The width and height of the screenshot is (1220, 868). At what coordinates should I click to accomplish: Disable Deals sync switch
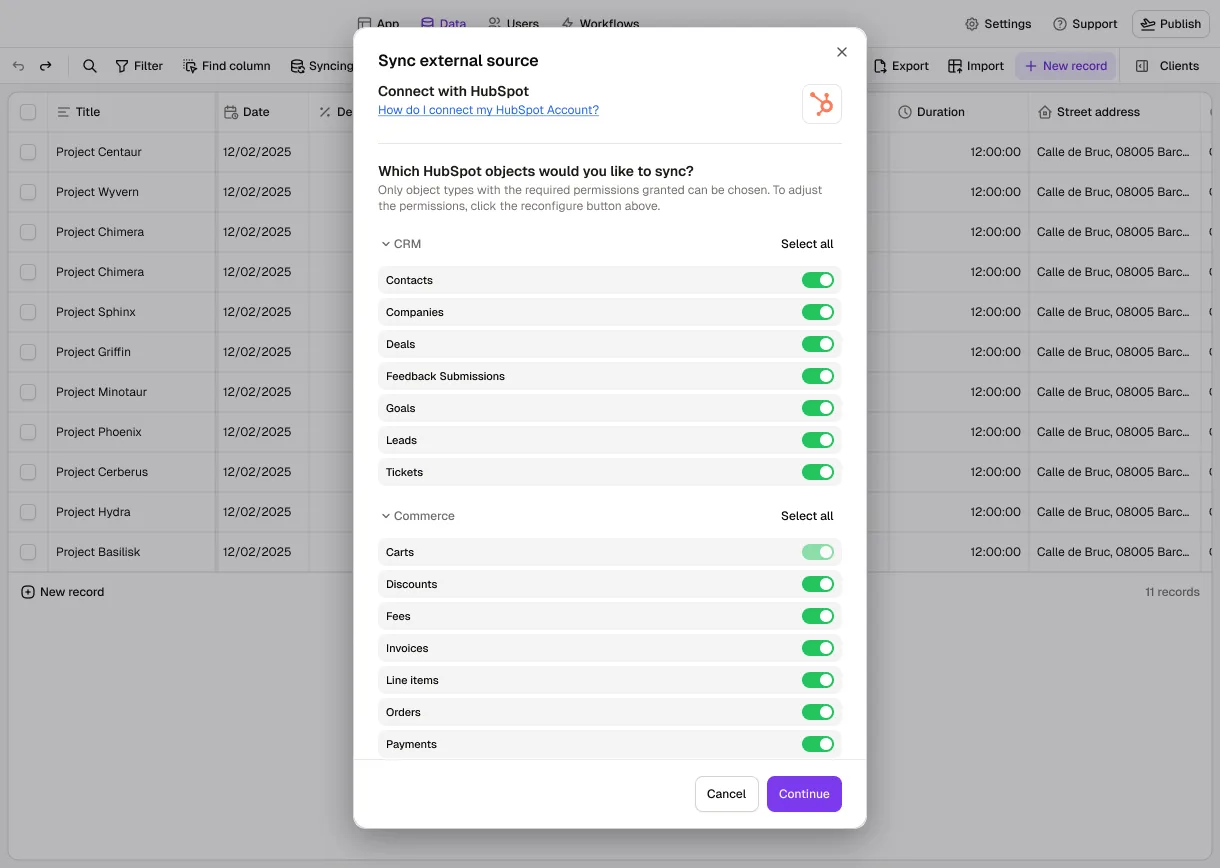(818, 344)
